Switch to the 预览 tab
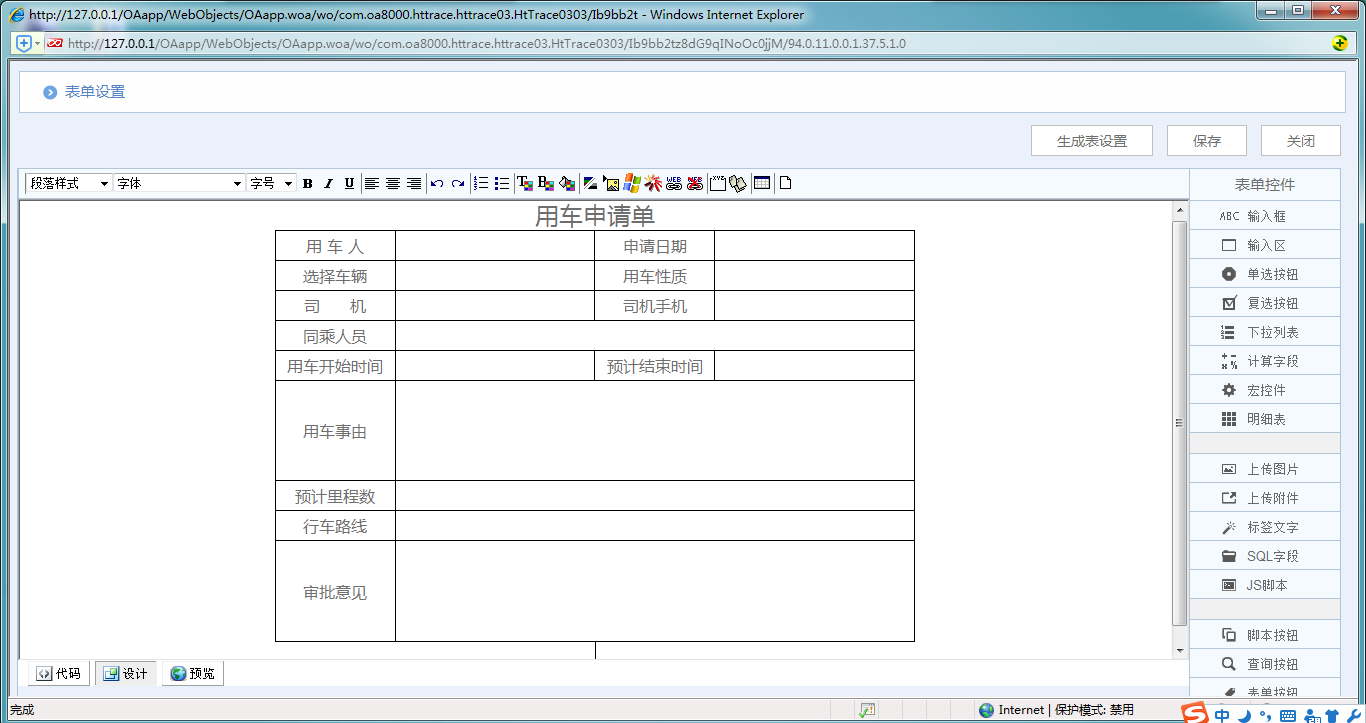The image size is (1366, 723). [x=192, y=674]
